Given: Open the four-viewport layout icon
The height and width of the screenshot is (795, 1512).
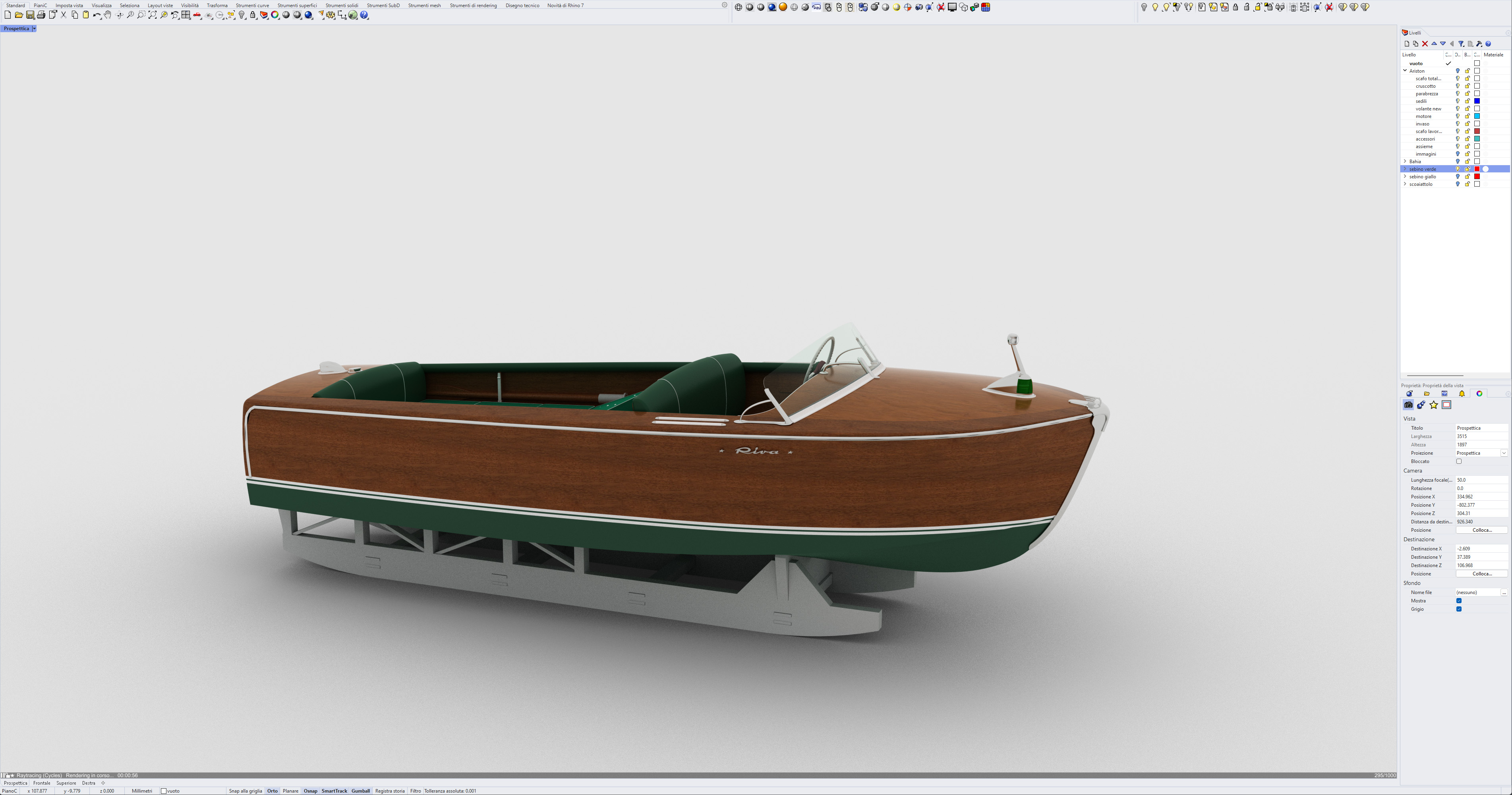Looking at the screenshot, I should [x=186, y=15].
